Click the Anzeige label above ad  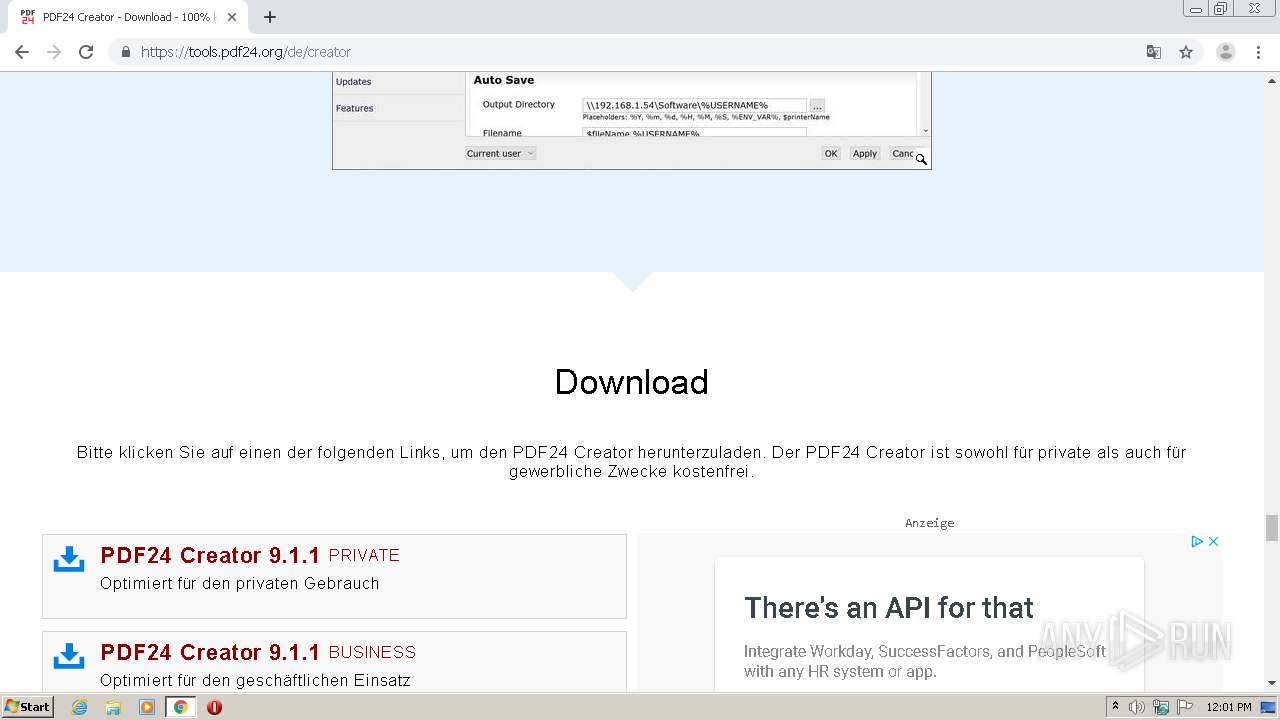pyautogui.click(x=930, y=523)
